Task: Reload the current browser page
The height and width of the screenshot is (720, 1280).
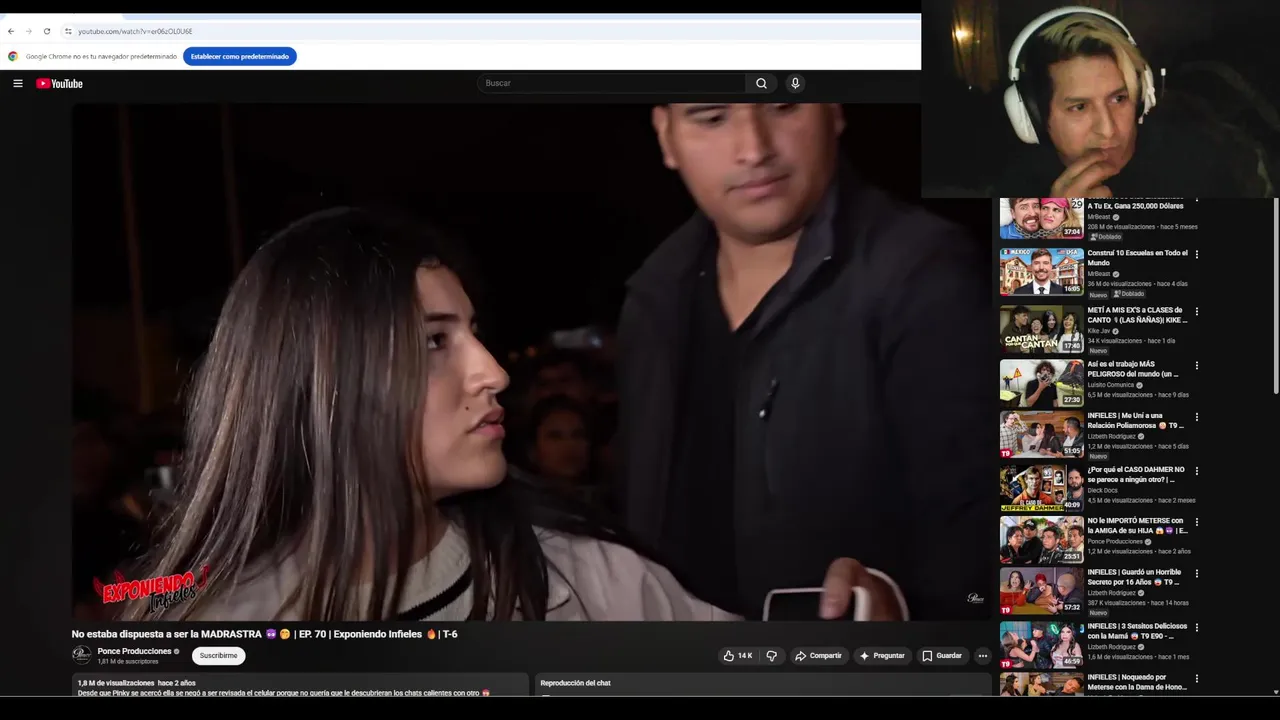Action: point(46,31)
